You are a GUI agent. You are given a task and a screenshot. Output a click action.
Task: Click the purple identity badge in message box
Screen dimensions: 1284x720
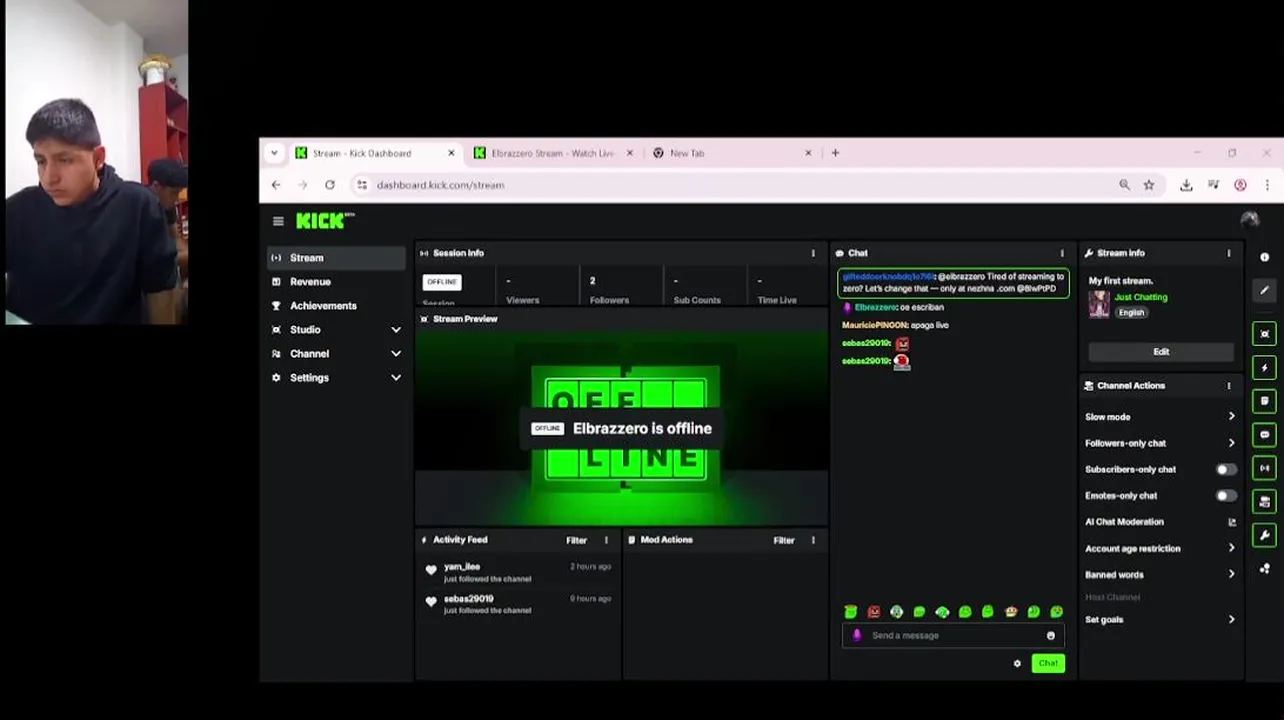857,635
